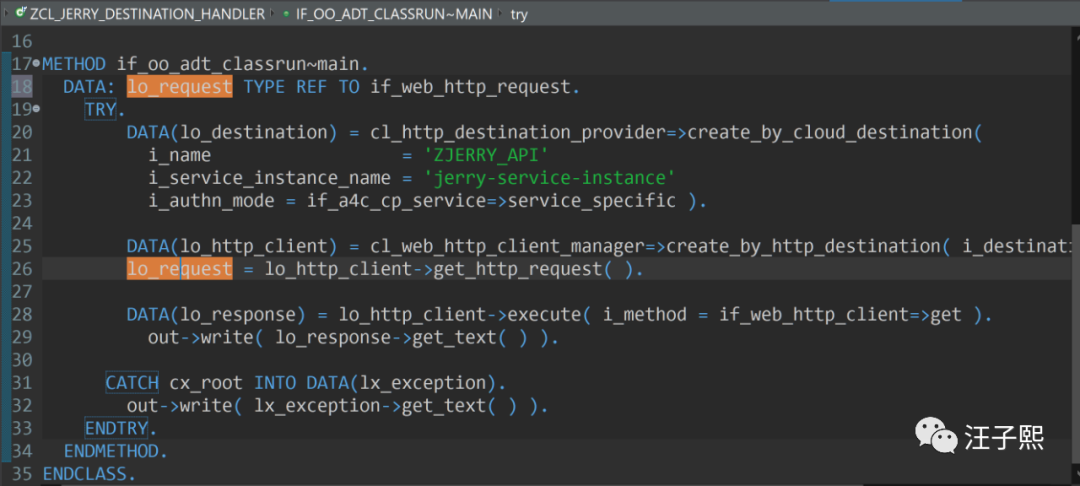Click line number 18 in gutter

click(21, 87)
